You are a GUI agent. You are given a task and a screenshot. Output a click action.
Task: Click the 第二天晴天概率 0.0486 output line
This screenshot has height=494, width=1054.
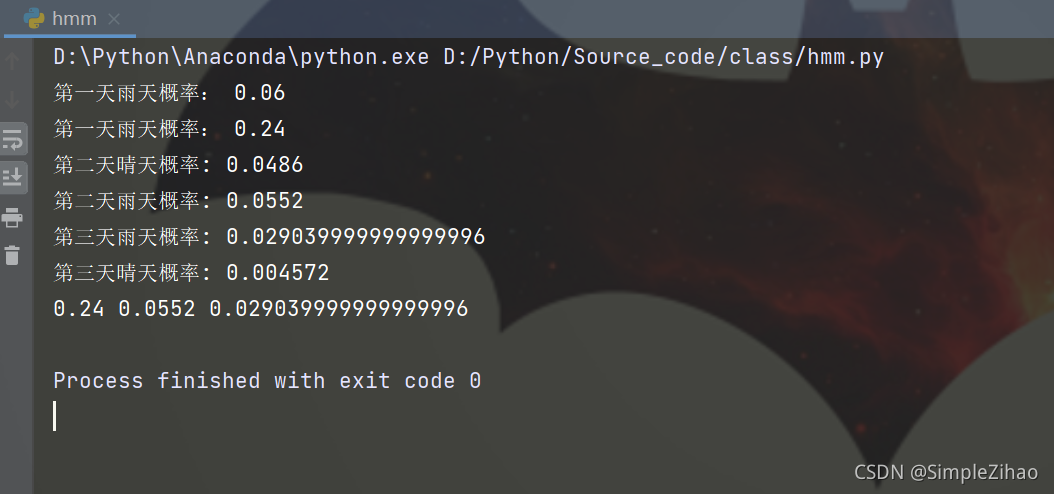[178, 165]
